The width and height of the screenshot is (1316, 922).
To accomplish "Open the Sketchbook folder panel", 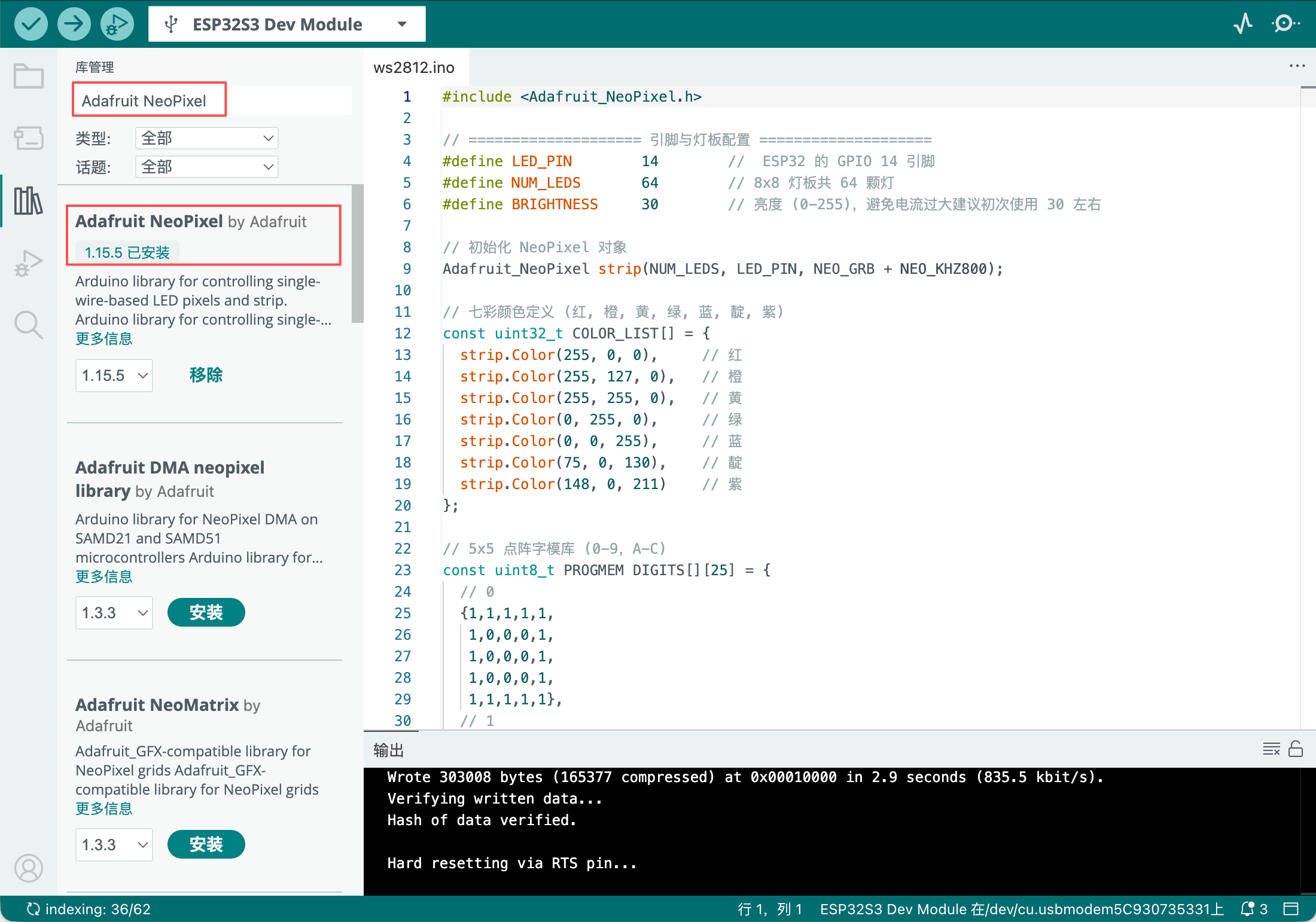I will [29, 76].
